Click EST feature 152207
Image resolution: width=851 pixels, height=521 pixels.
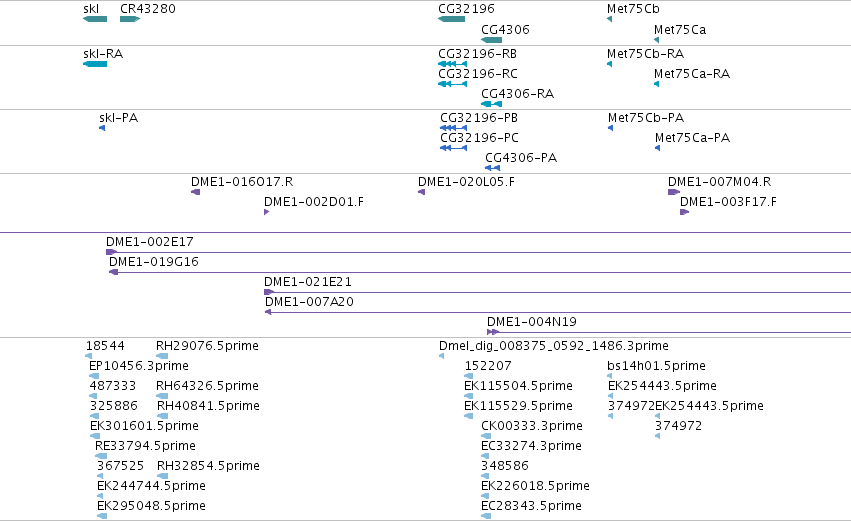coord(469,376)
